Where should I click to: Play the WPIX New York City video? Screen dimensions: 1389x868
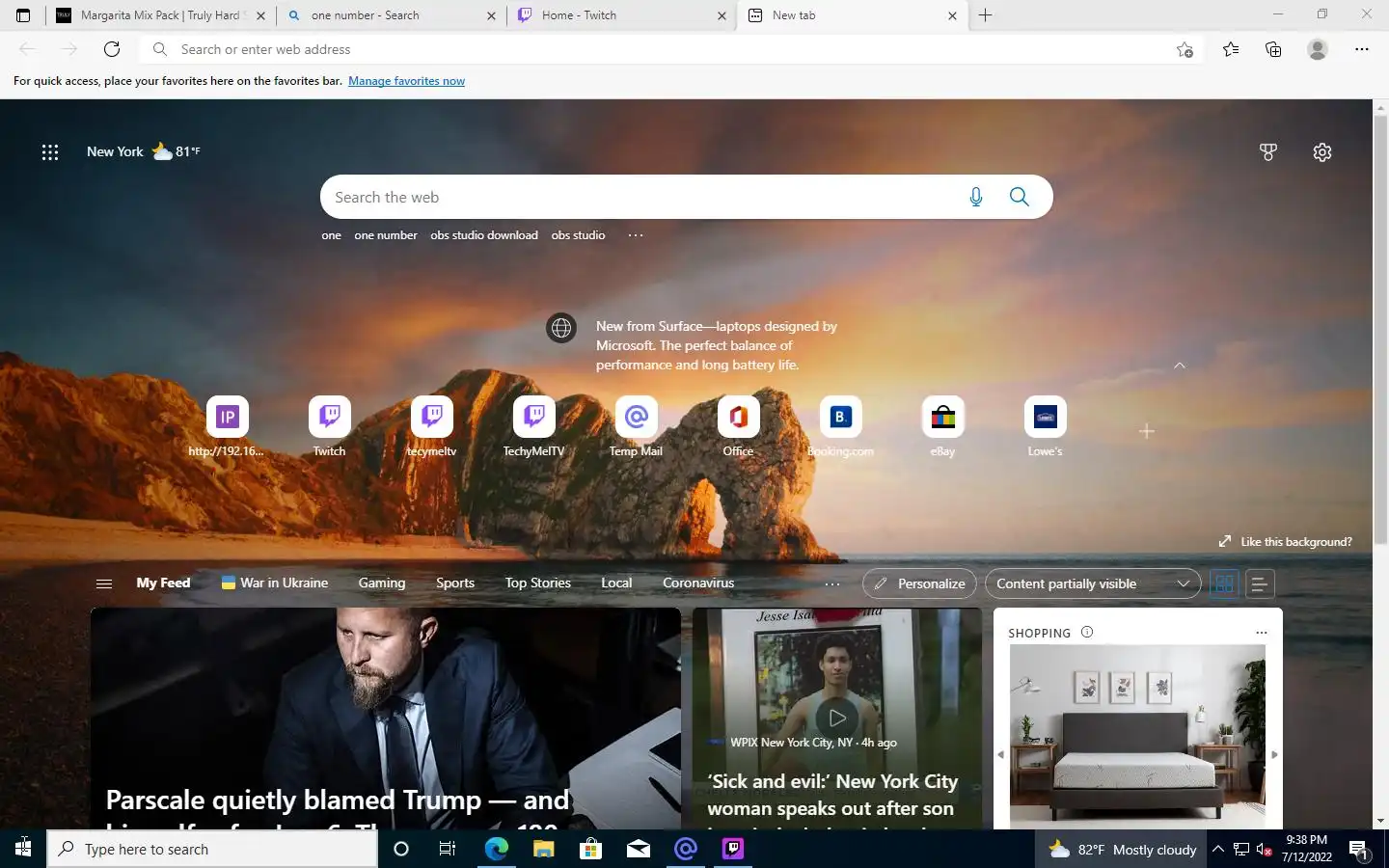(837, 718)
